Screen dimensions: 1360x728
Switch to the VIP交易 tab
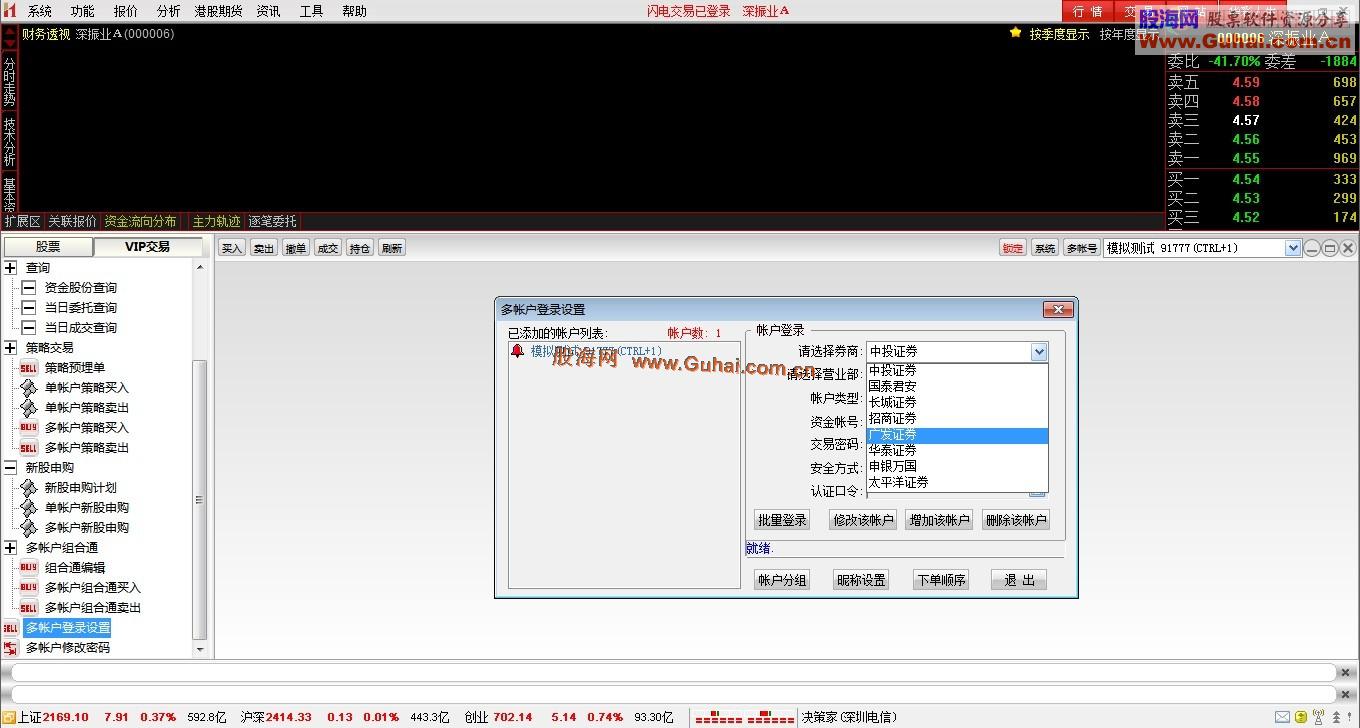[147, 247]
